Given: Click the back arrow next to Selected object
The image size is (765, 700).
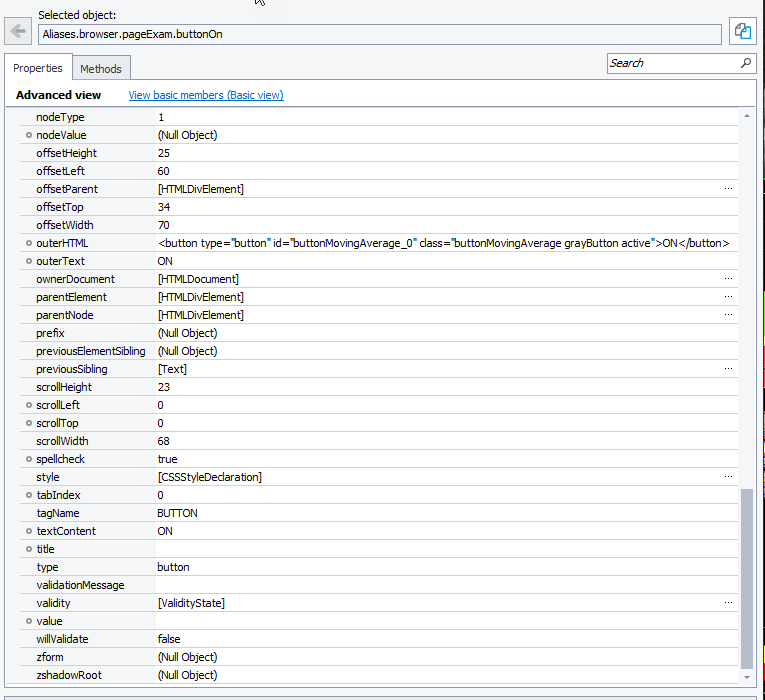Looking at the screenshot, I should click(19, 31).
